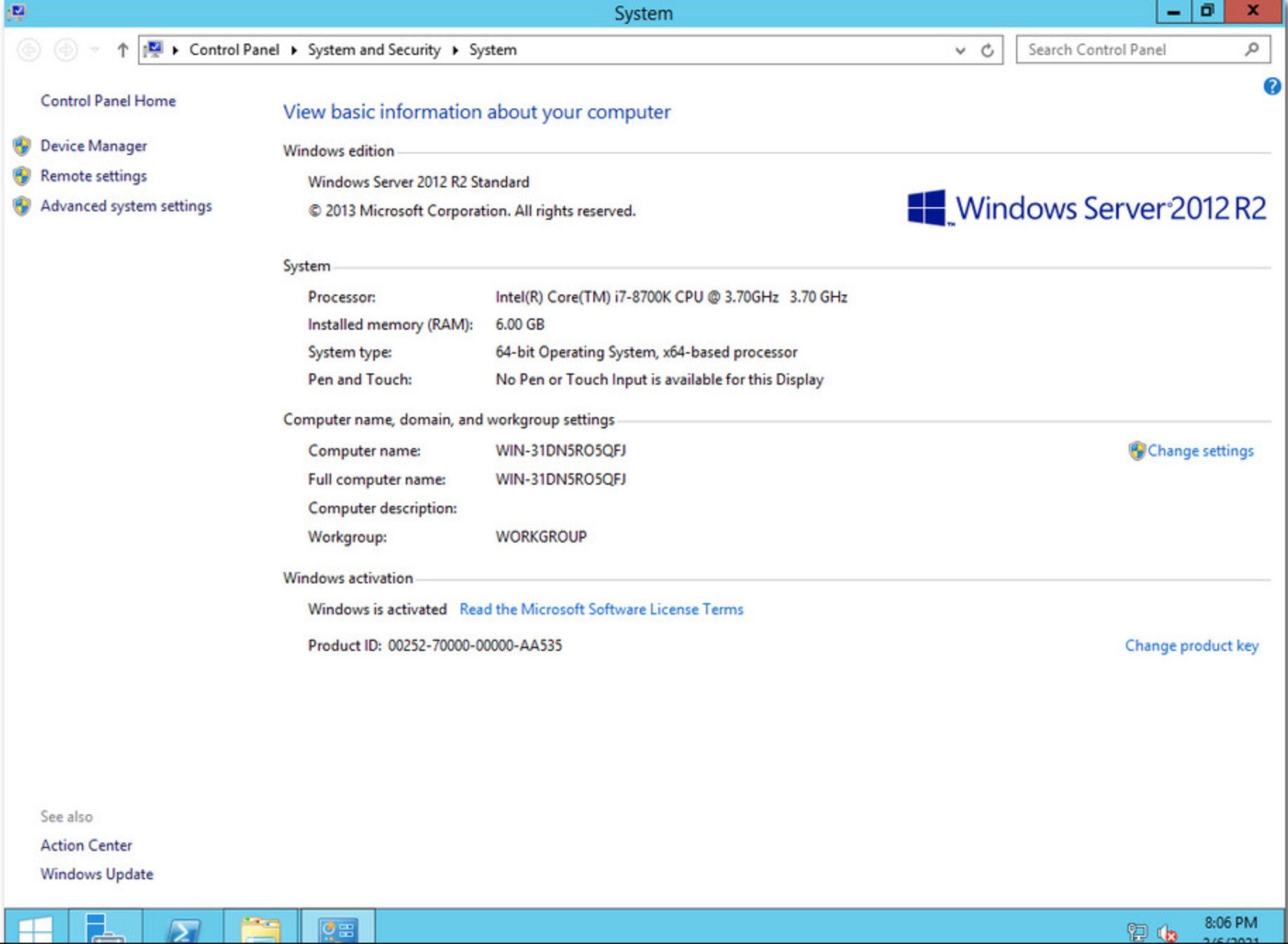This screenshot has width=1288, height=944.
Task: Open the address bar history dropdown
Action: 960,51
